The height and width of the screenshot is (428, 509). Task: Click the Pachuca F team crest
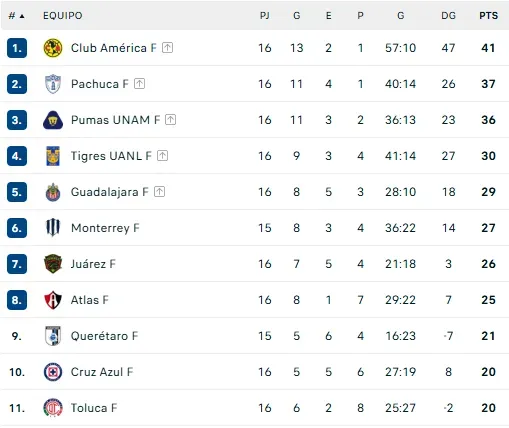(53, 84)
